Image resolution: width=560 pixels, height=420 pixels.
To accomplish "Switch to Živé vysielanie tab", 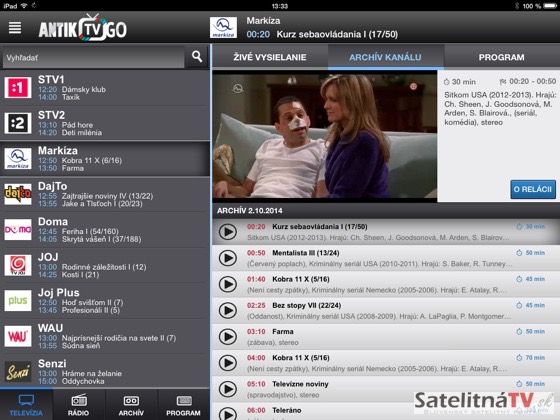I will (270, 57).
